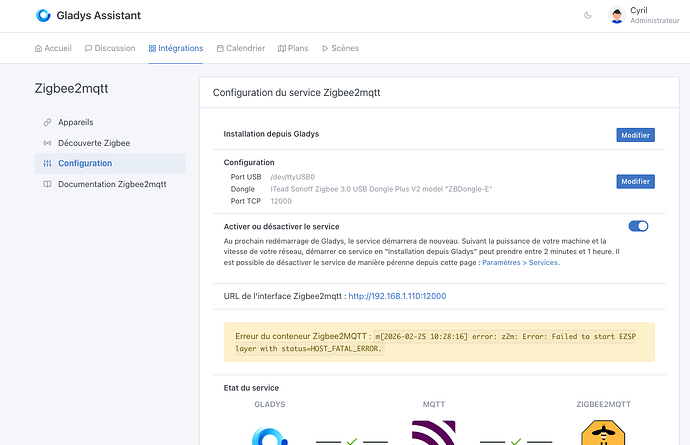Click the Etat du service heading
Image resolution: width=690 pixels, height=445 pixels.
click(251, 388)
